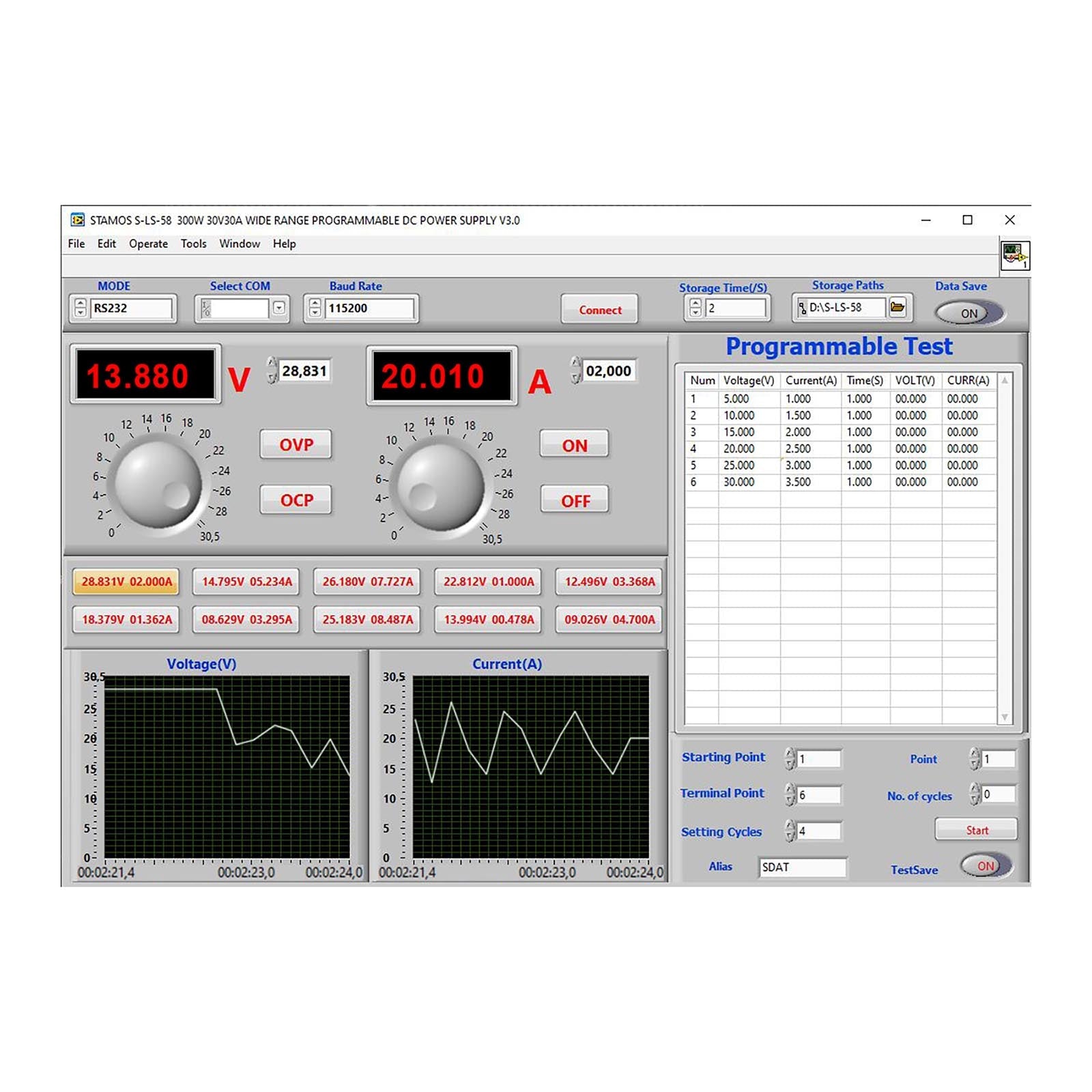The width and height of the screenshot is (1092, 1092).
Task: Click the OVP protection button
Action: tap(296, 445)
